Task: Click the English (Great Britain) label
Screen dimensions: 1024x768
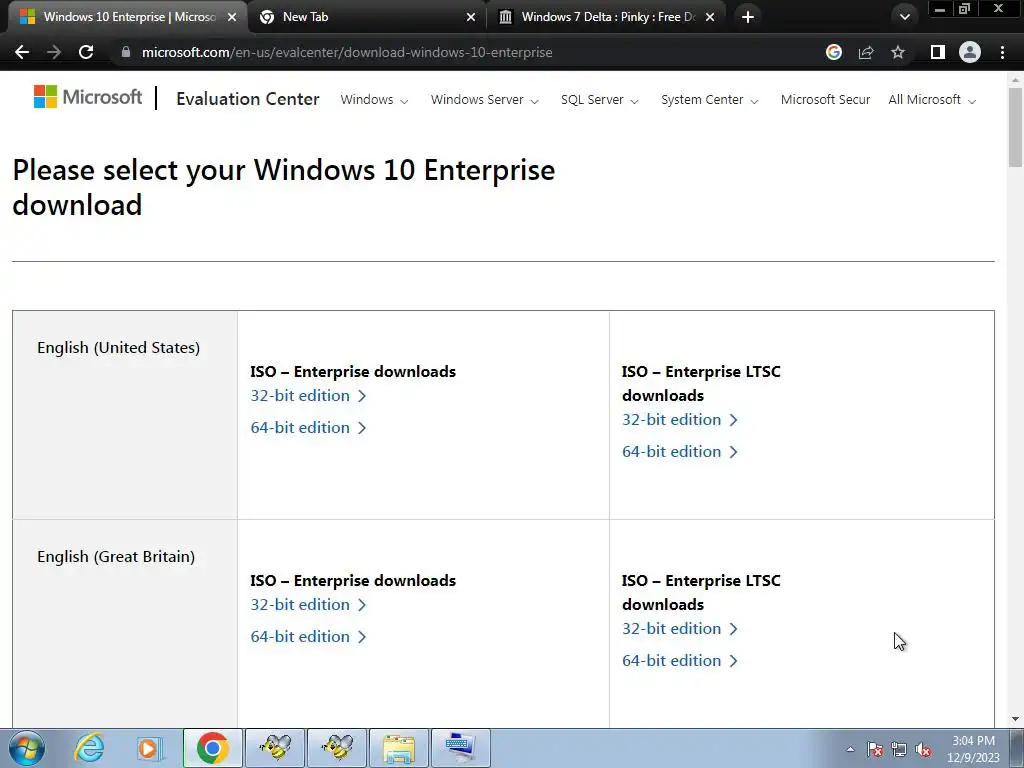Action: tap(116, 556)
